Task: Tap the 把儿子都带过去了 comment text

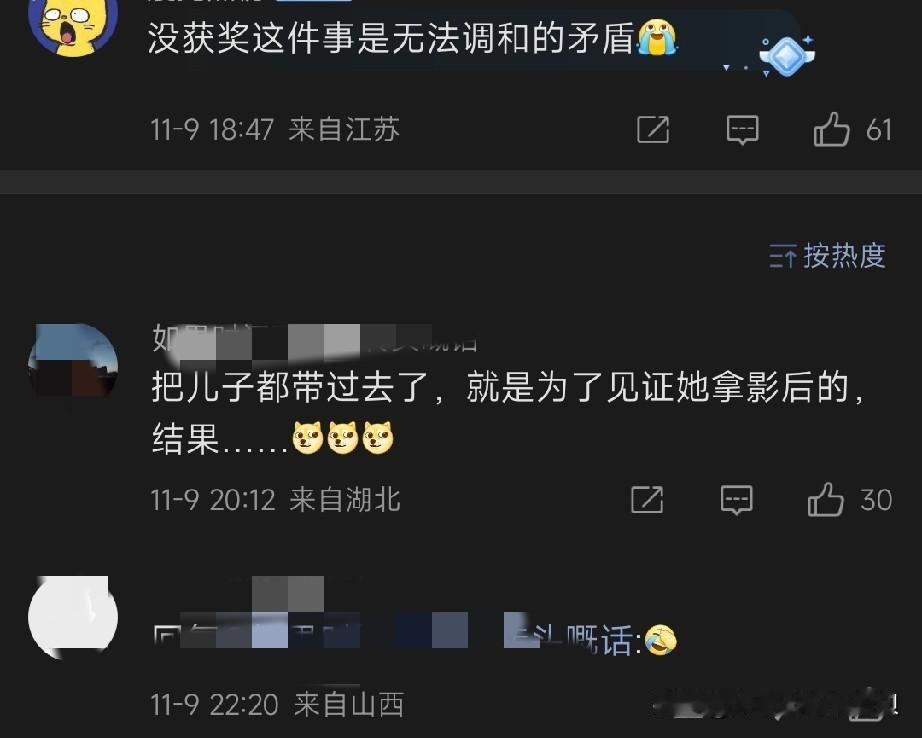Action: (x=508, y=413)
